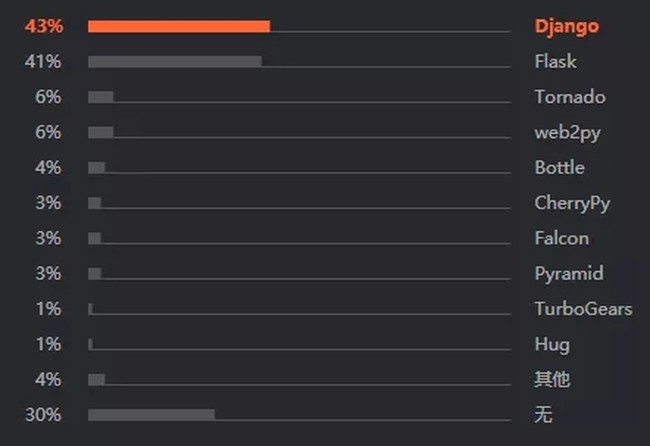The image size is (650, 446).
Task: Click the 43% percentage text
Action: click(x=44, y=27)
